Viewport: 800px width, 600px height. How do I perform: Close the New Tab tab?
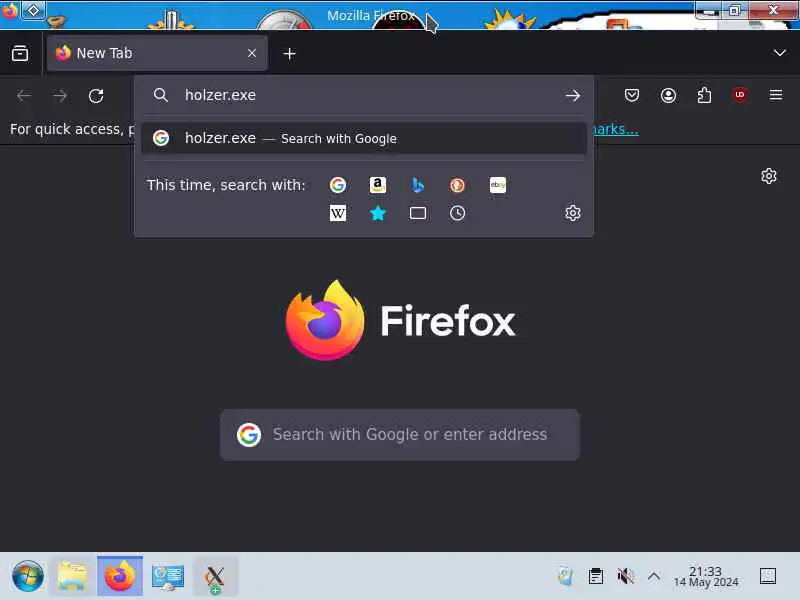tap(252, 53)
